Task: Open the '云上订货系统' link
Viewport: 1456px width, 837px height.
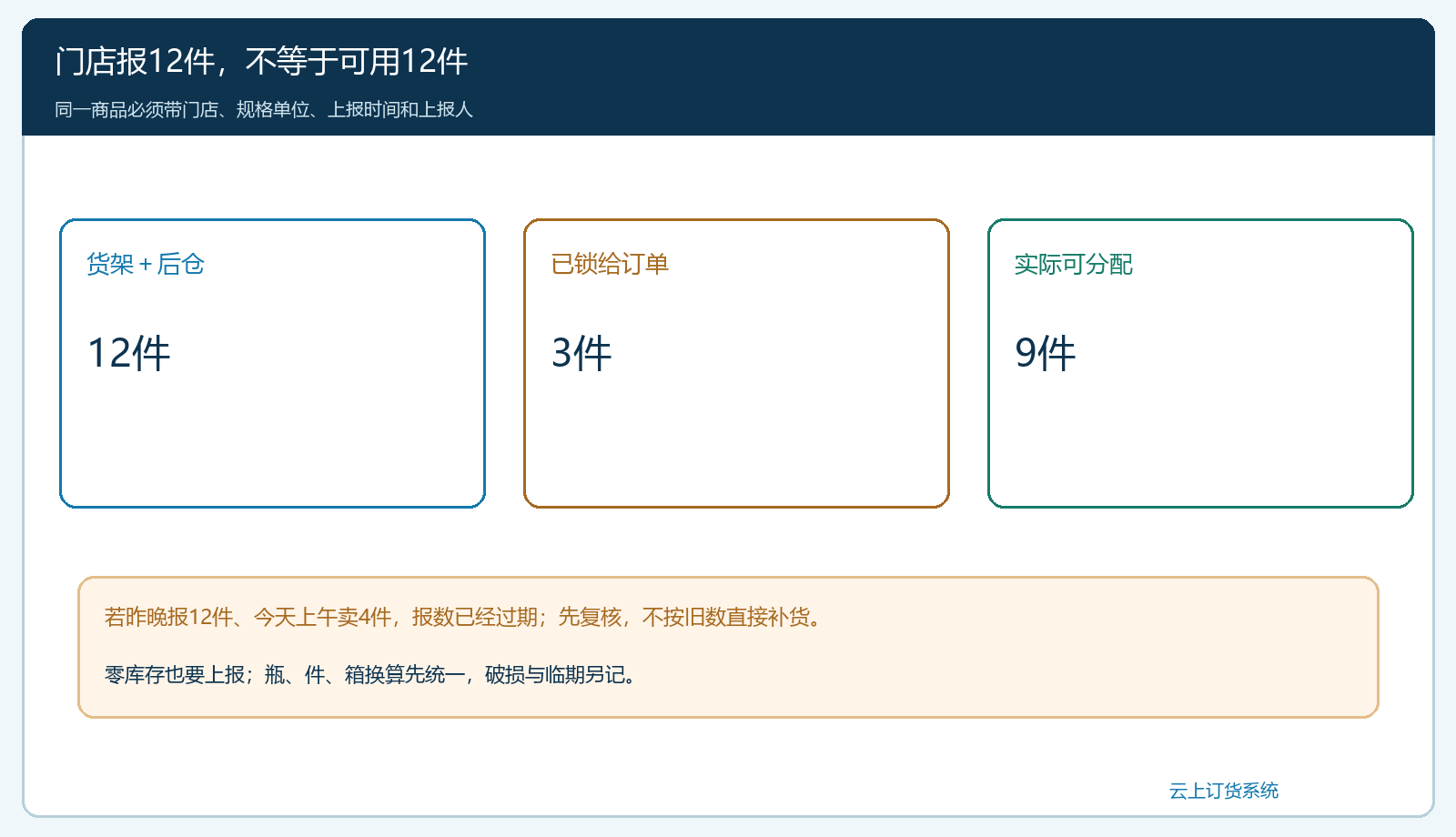Action: click(1224, 791)
